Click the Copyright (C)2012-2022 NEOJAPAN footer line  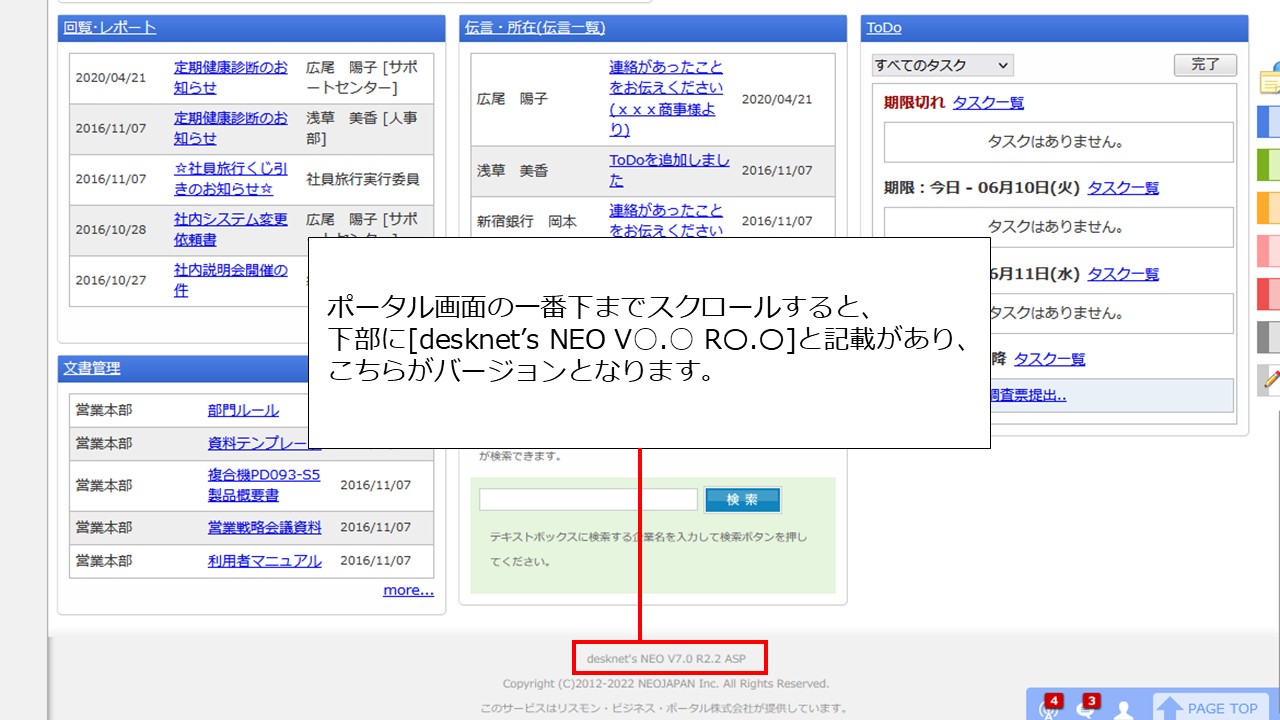666,684
